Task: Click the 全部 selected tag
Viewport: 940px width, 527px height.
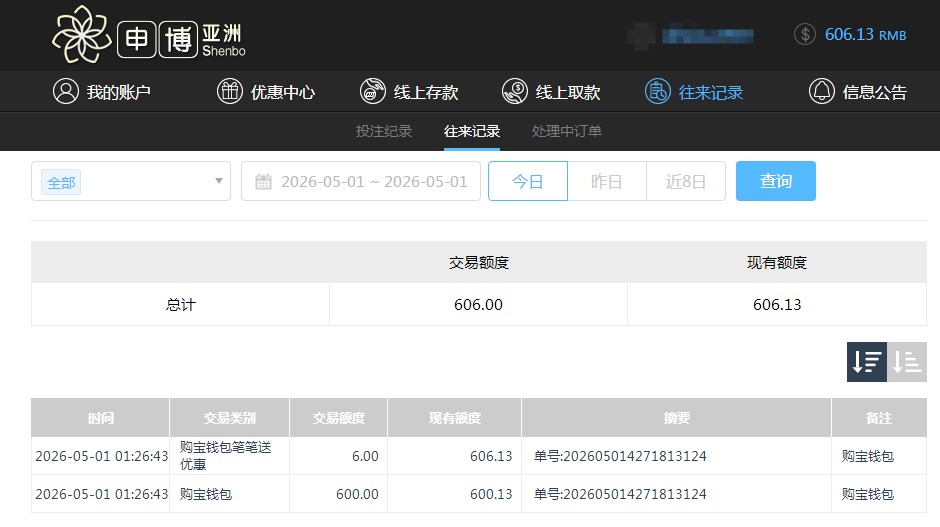Action: 61,182
